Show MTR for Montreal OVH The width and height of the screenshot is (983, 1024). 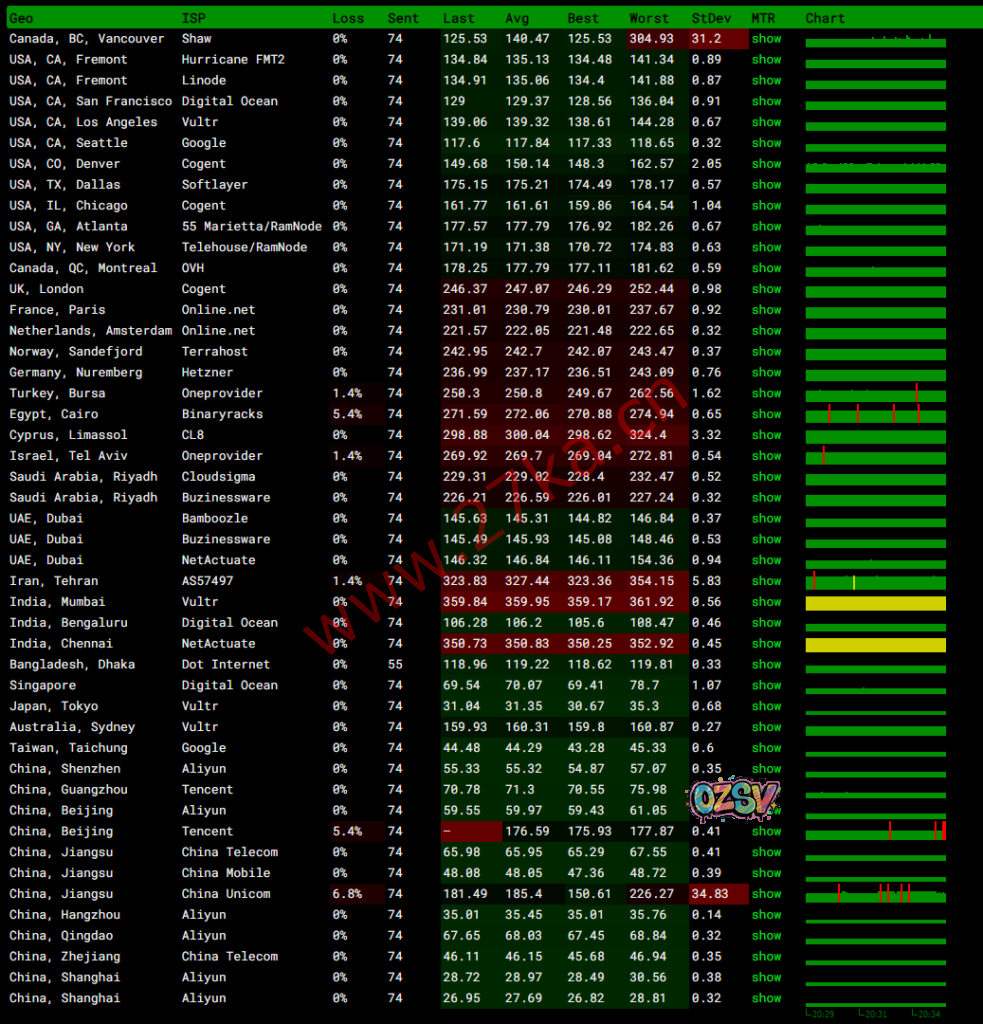click(x=766, y=268)
